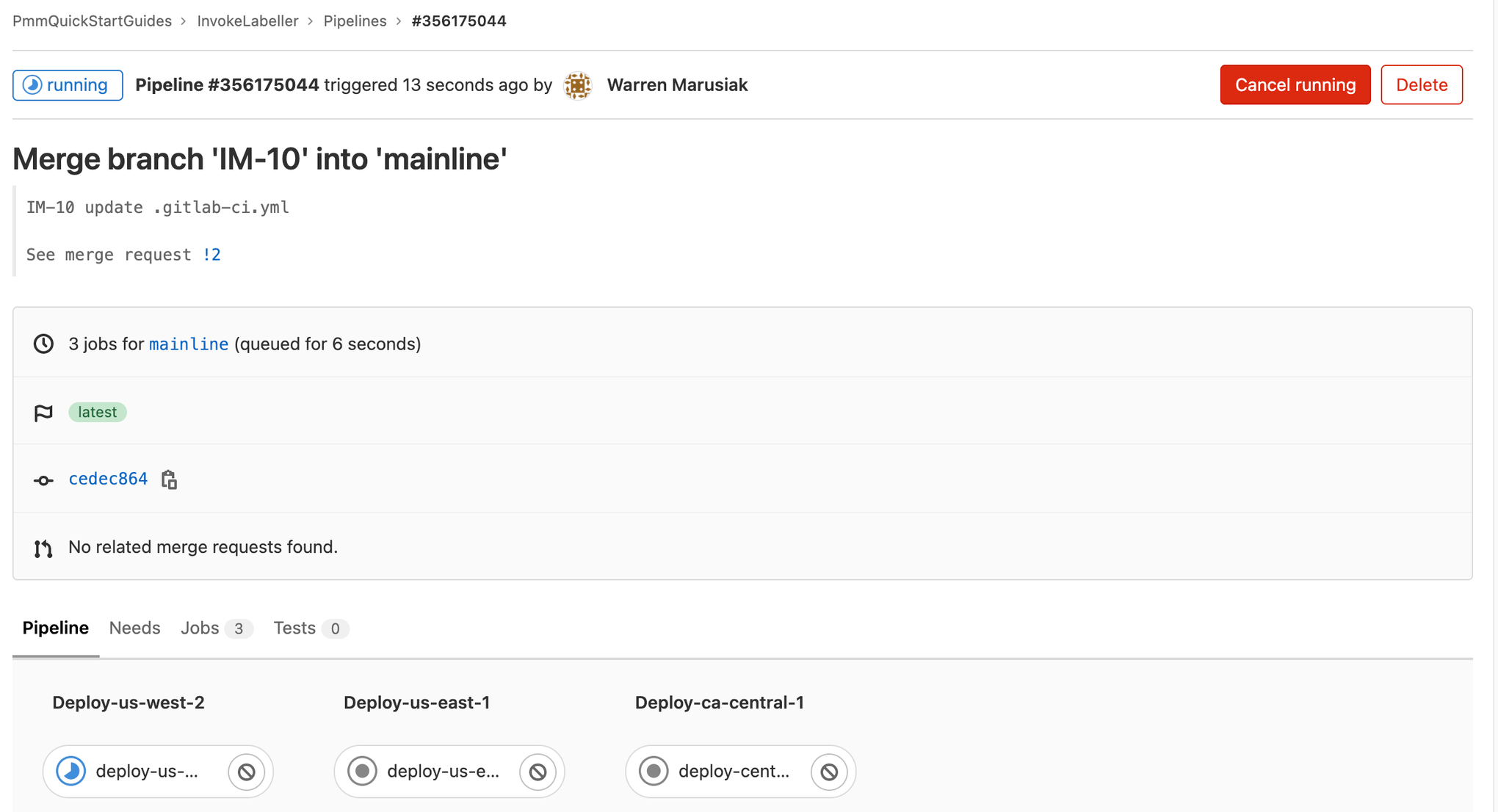Delete this pipeline

point(1422,85)
